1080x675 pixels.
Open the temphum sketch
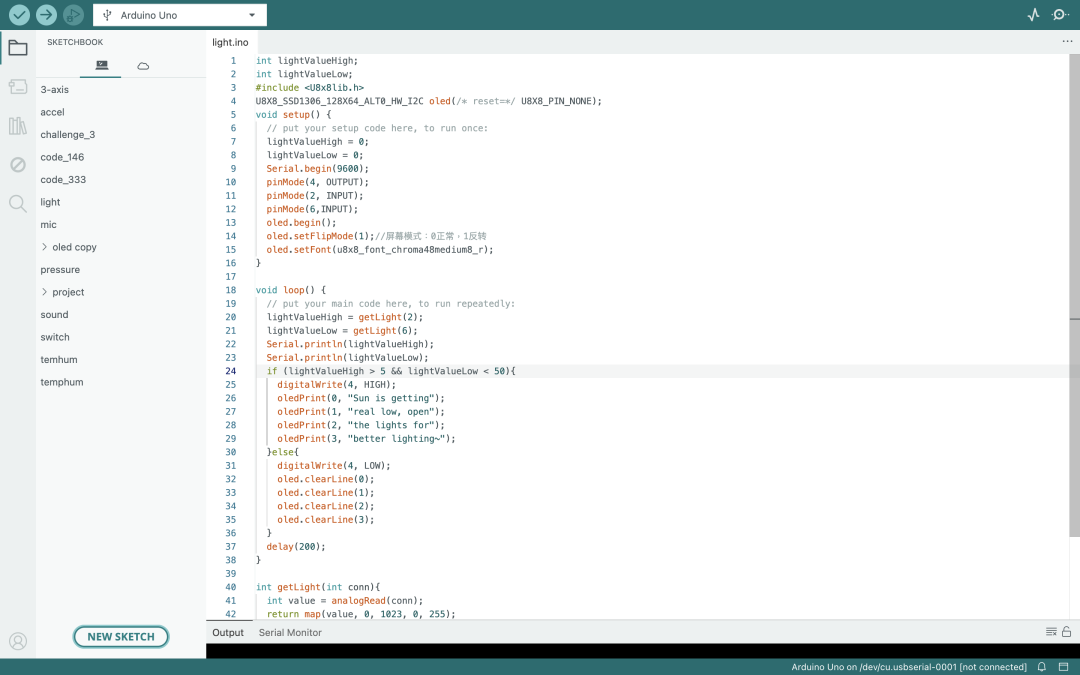coord(62,382)
